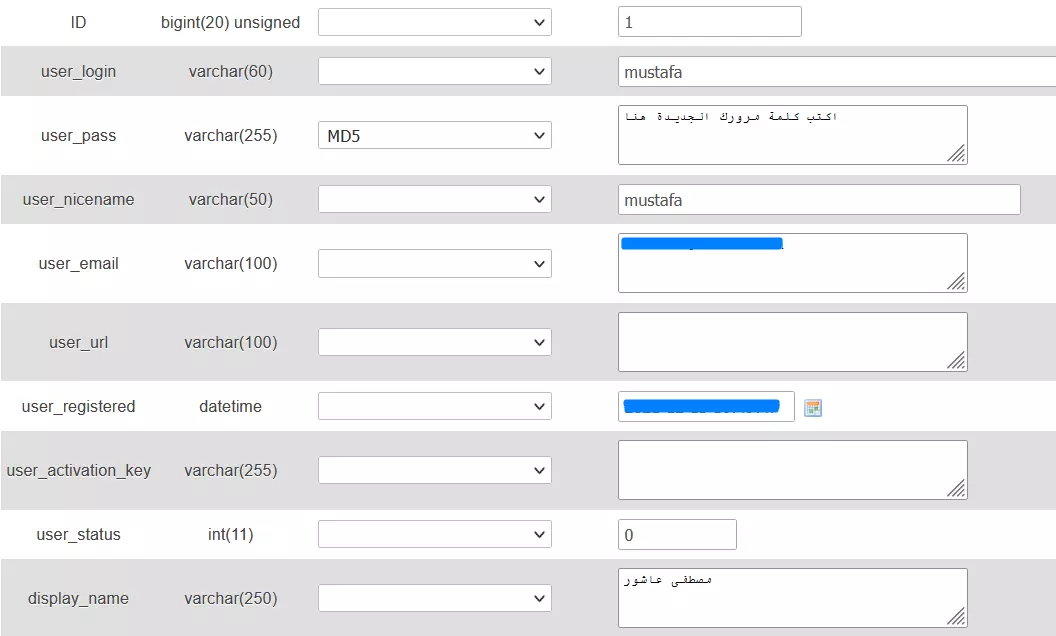Image resolution: width=1056 pixels, height=636 pixels.
Task: Click the varchar(100) type in user_email row
Action: click(x=230, y=263)
